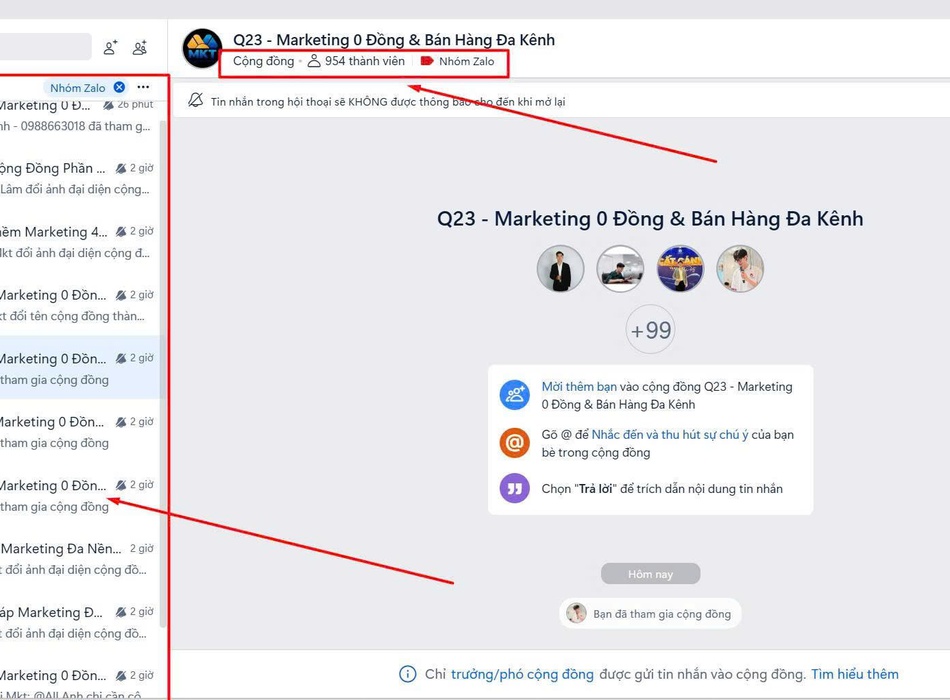Click the trưởng/phó cộng đồng link
Screen dimensions: 950x700
click(x=522, y=674)
